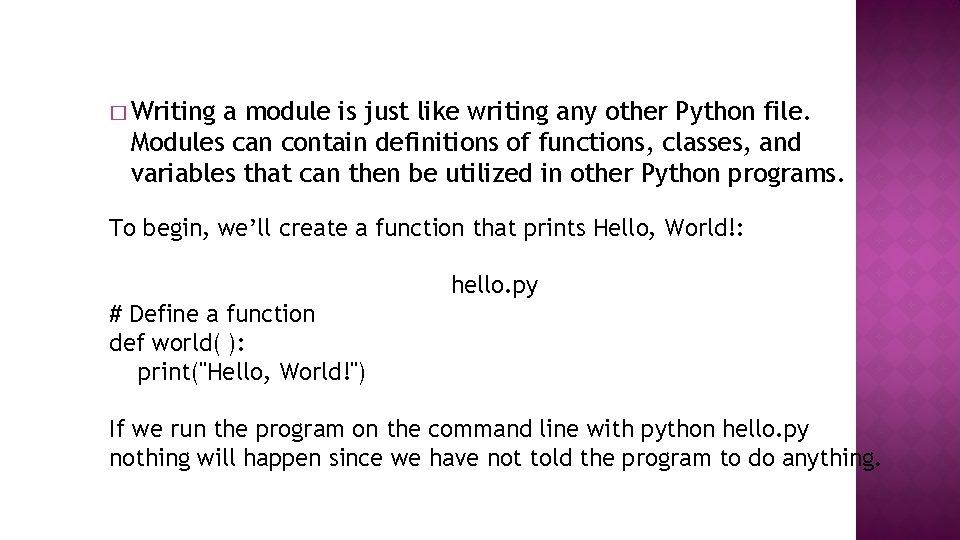
Task: Click 'command line' in the bottom paragraph
Action: [532, 430]
